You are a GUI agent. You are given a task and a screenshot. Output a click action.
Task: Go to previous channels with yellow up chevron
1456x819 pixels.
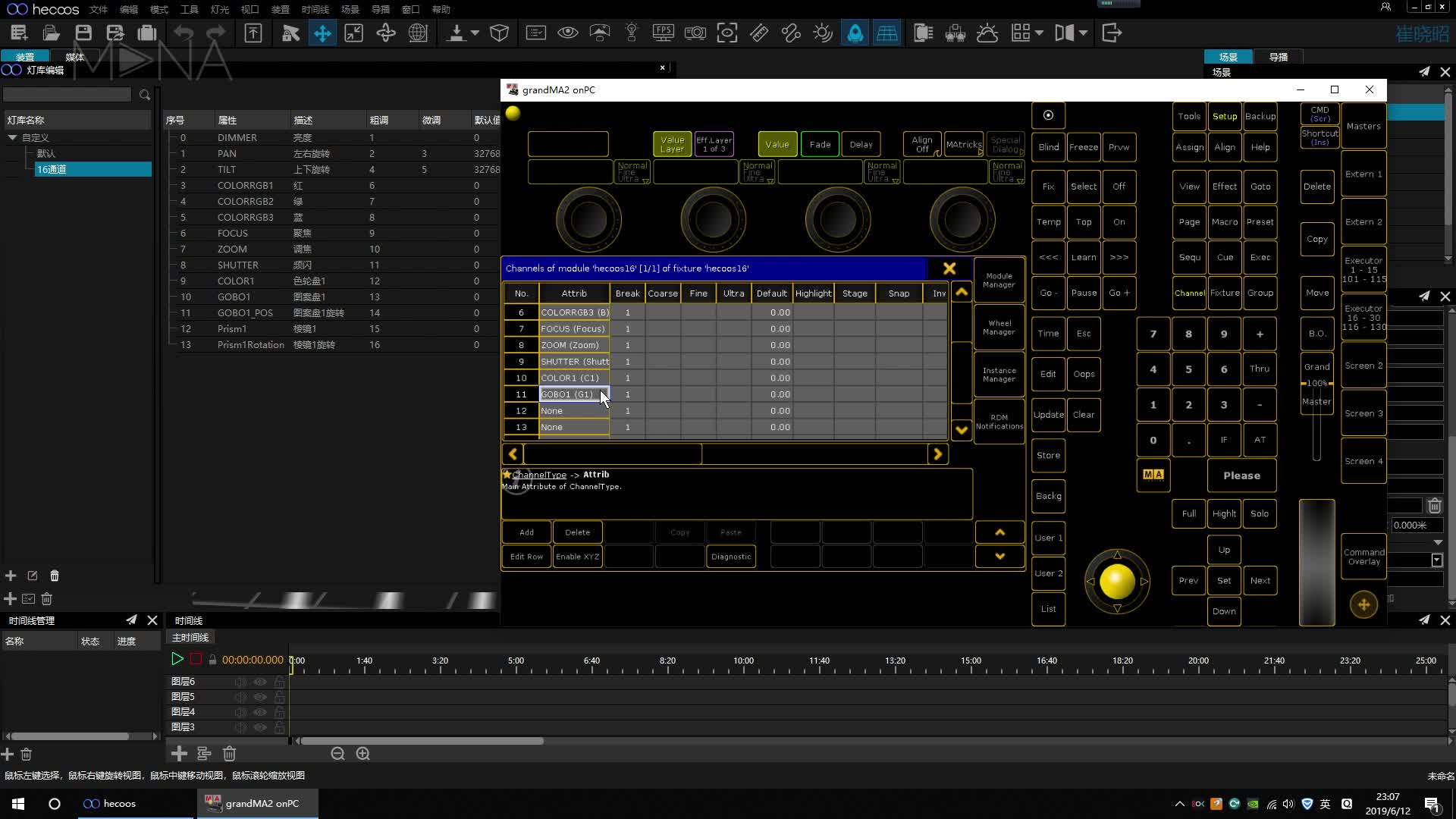pos(962,292)
